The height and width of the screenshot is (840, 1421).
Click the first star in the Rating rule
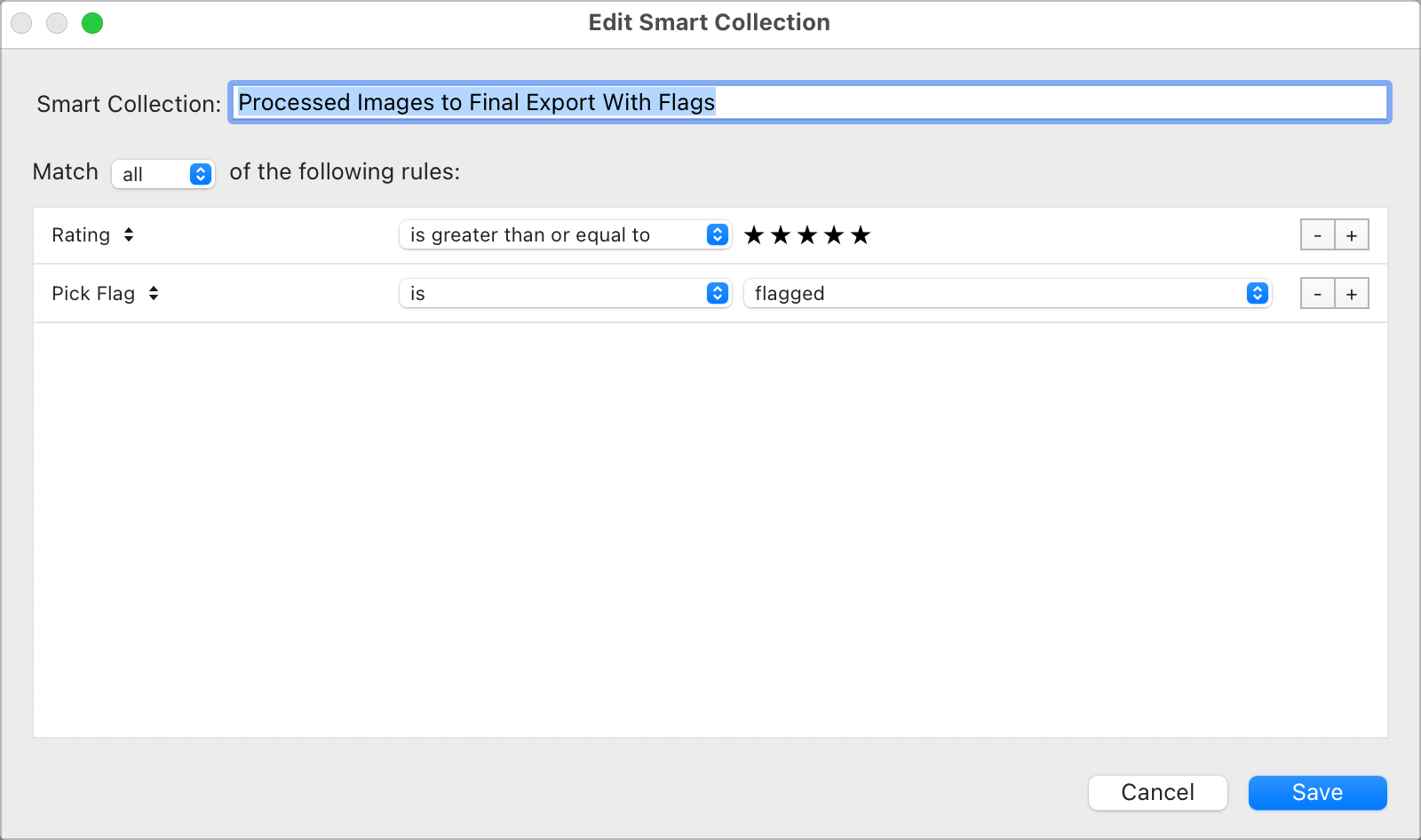[x=752, y=234]
